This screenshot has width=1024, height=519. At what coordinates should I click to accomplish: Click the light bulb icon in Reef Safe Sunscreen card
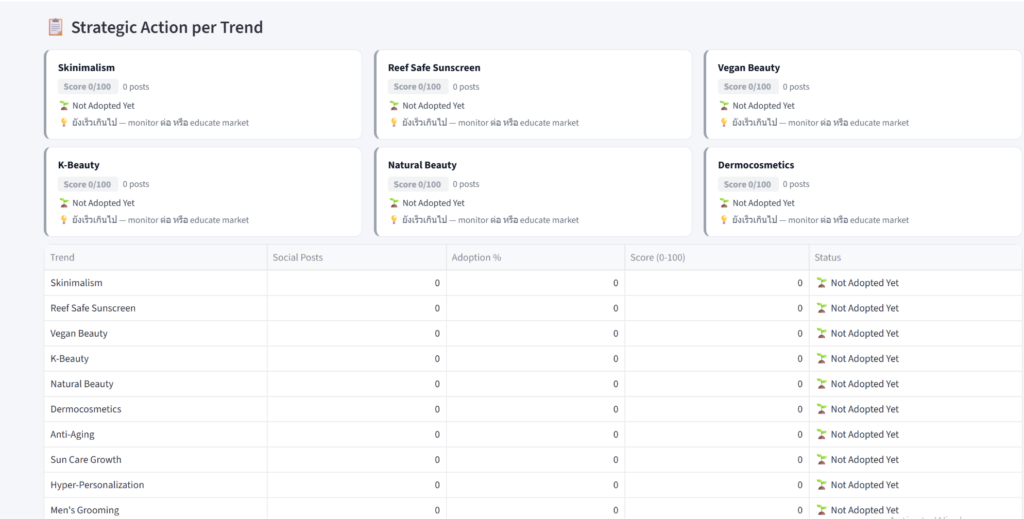coord(394,123)
